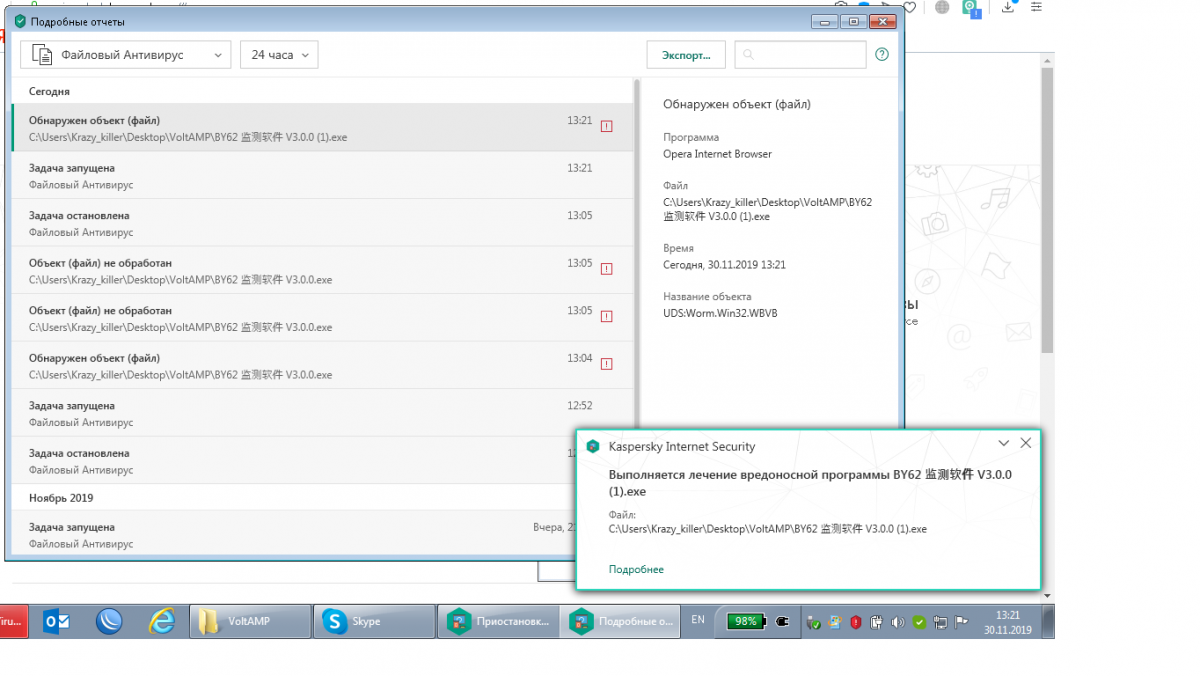This screenshot has width=1200, height=676.
Task: Open the blue round browser taskbar icon
Action: tap(109, 621)
